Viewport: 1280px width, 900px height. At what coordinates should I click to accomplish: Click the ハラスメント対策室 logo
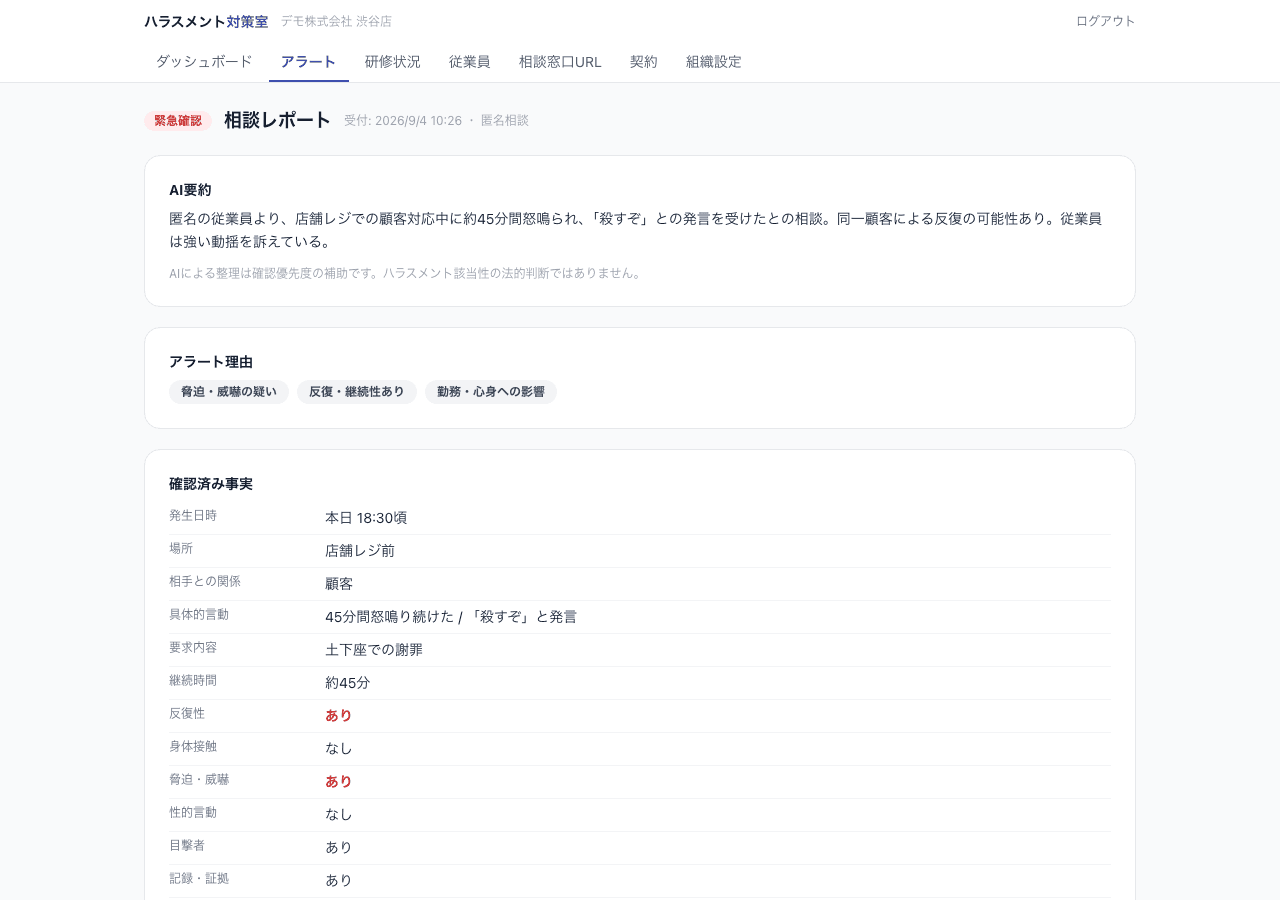[x=206, y=21]
